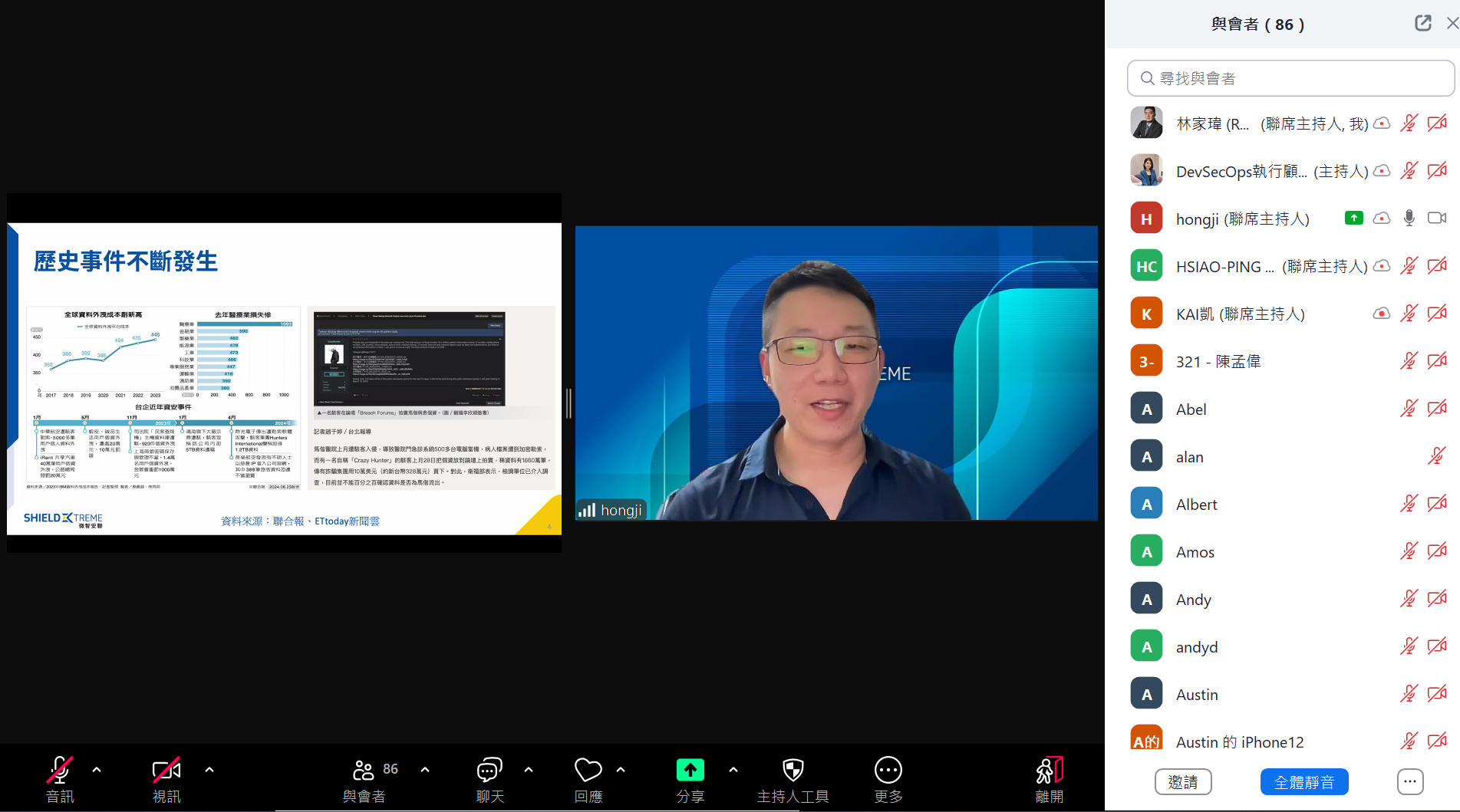Open the Participants (與會者) icon in toolbar
Image resolution: width=1460 pixels, height=812 pixels.
[x=364, y=771]
